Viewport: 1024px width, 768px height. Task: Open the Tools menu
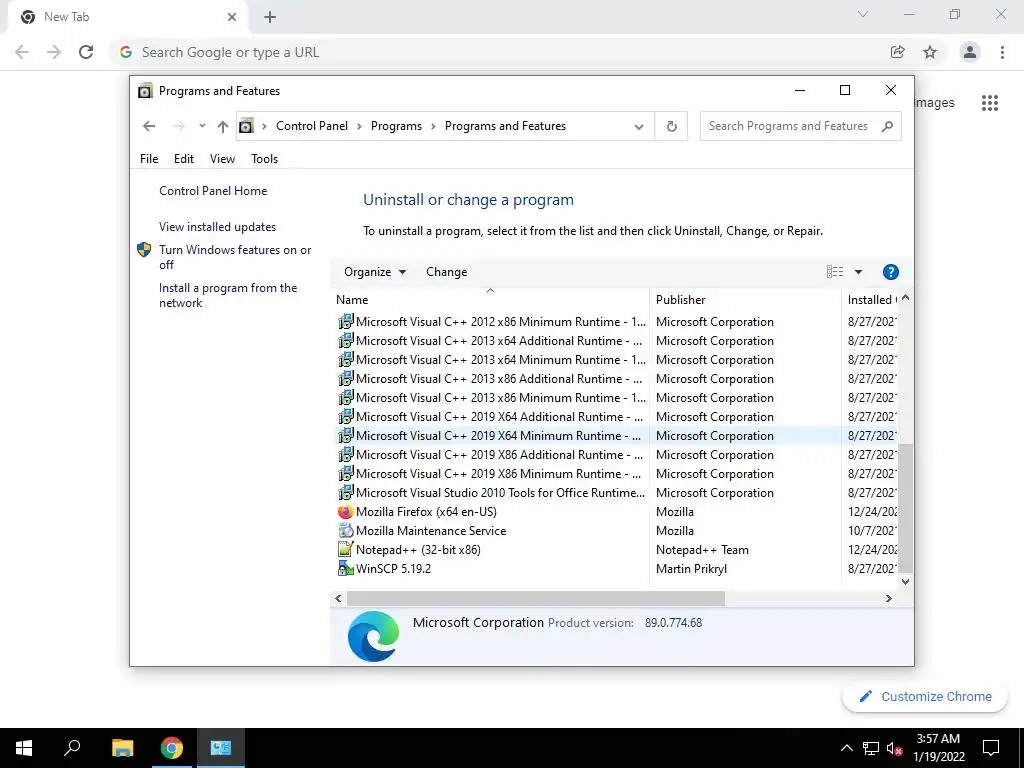pos(264,159)
